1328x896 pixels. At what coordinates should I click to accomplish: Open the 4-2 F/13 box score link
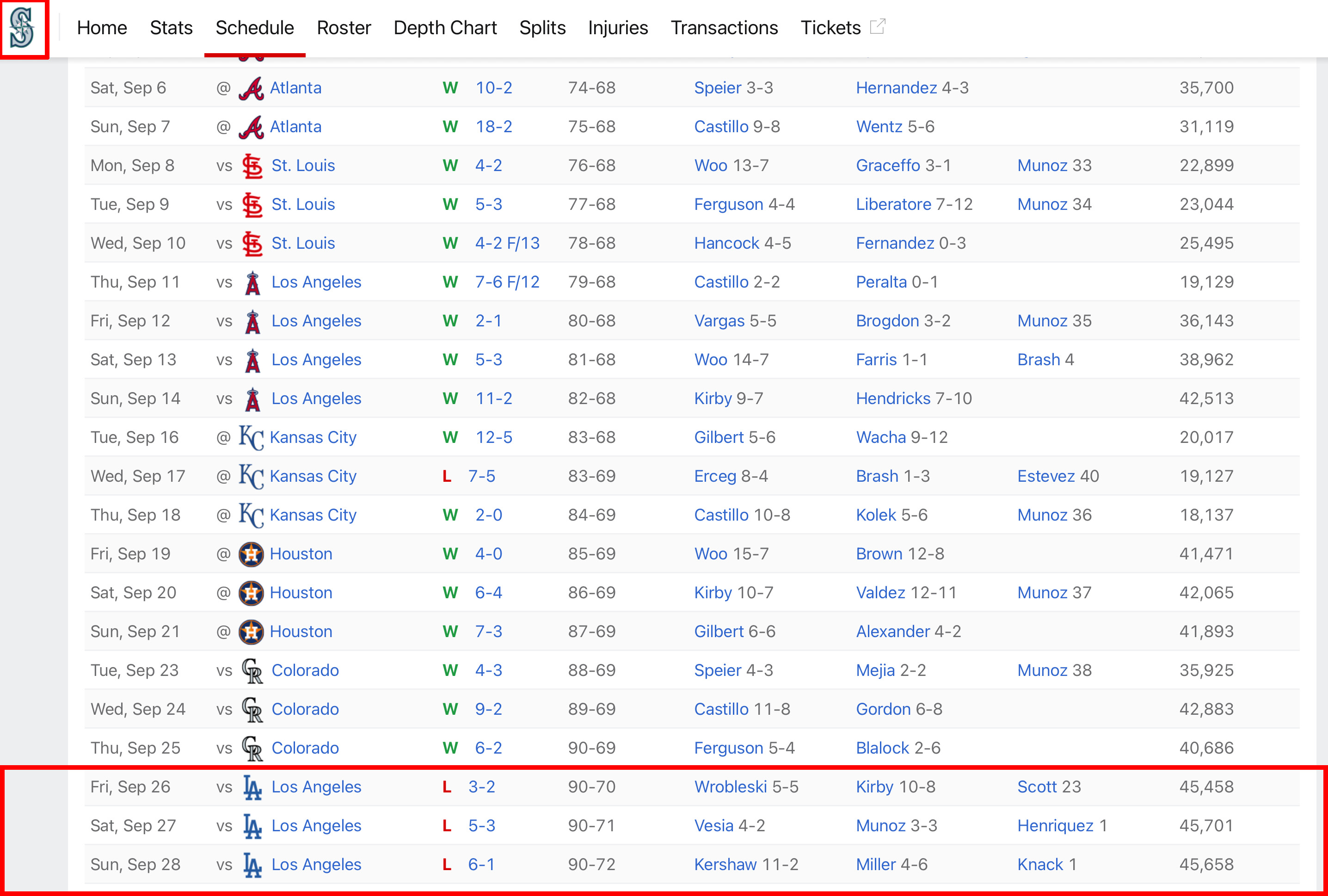tap(507, 244)
